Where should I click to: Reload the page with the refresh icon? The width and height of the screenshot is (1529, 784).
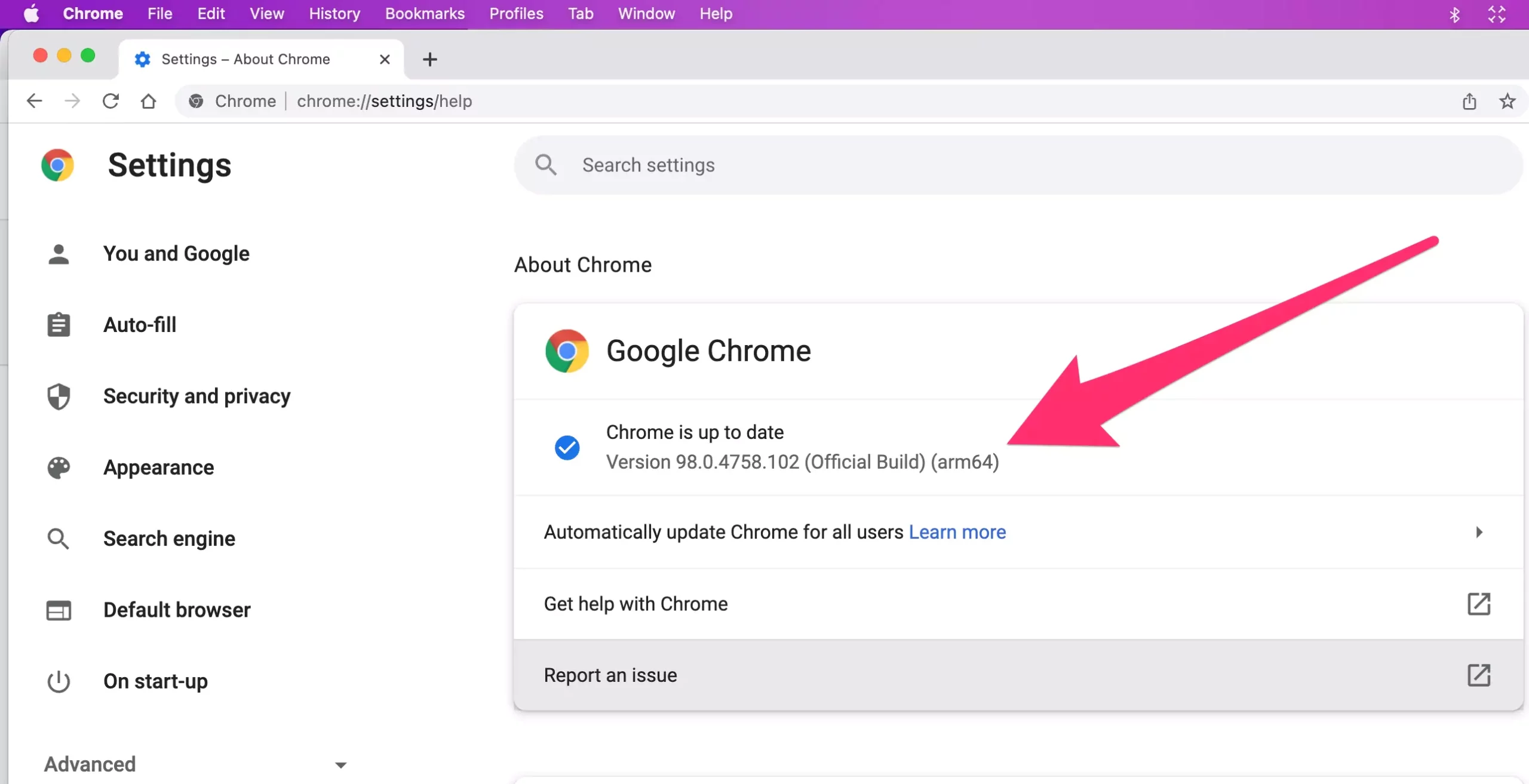click(x=110, y=101)
